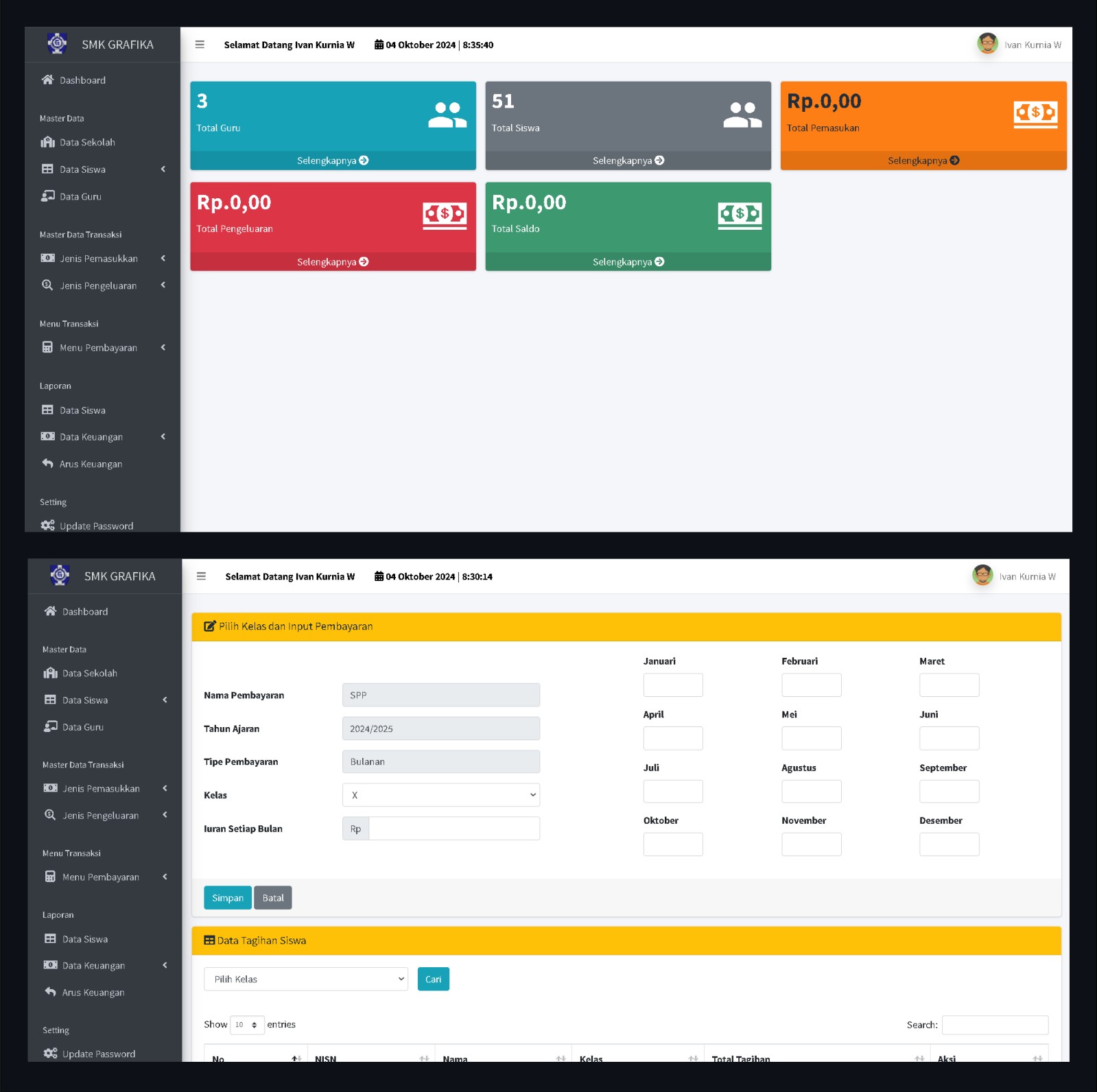Click the Nama Pembayaran field showing SPP

pos(441,695)
